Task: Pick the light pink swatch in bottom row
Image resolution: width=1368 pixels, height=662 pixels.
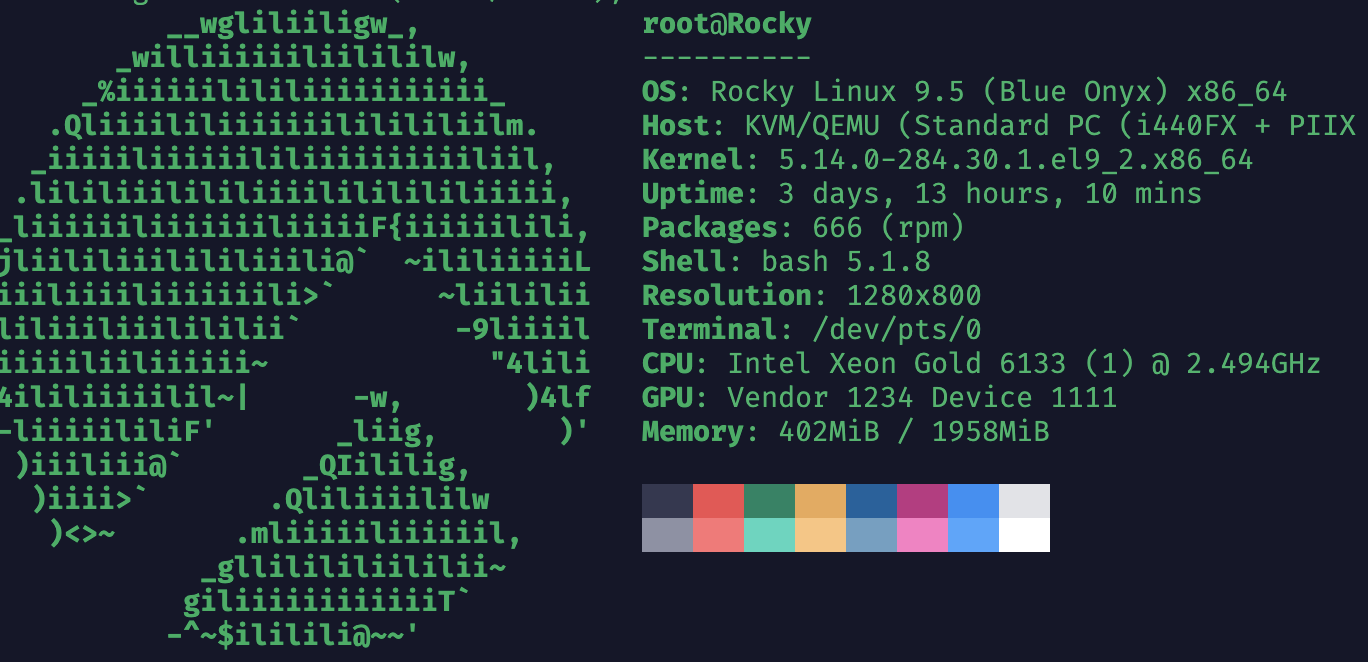Action: [922, 535]
